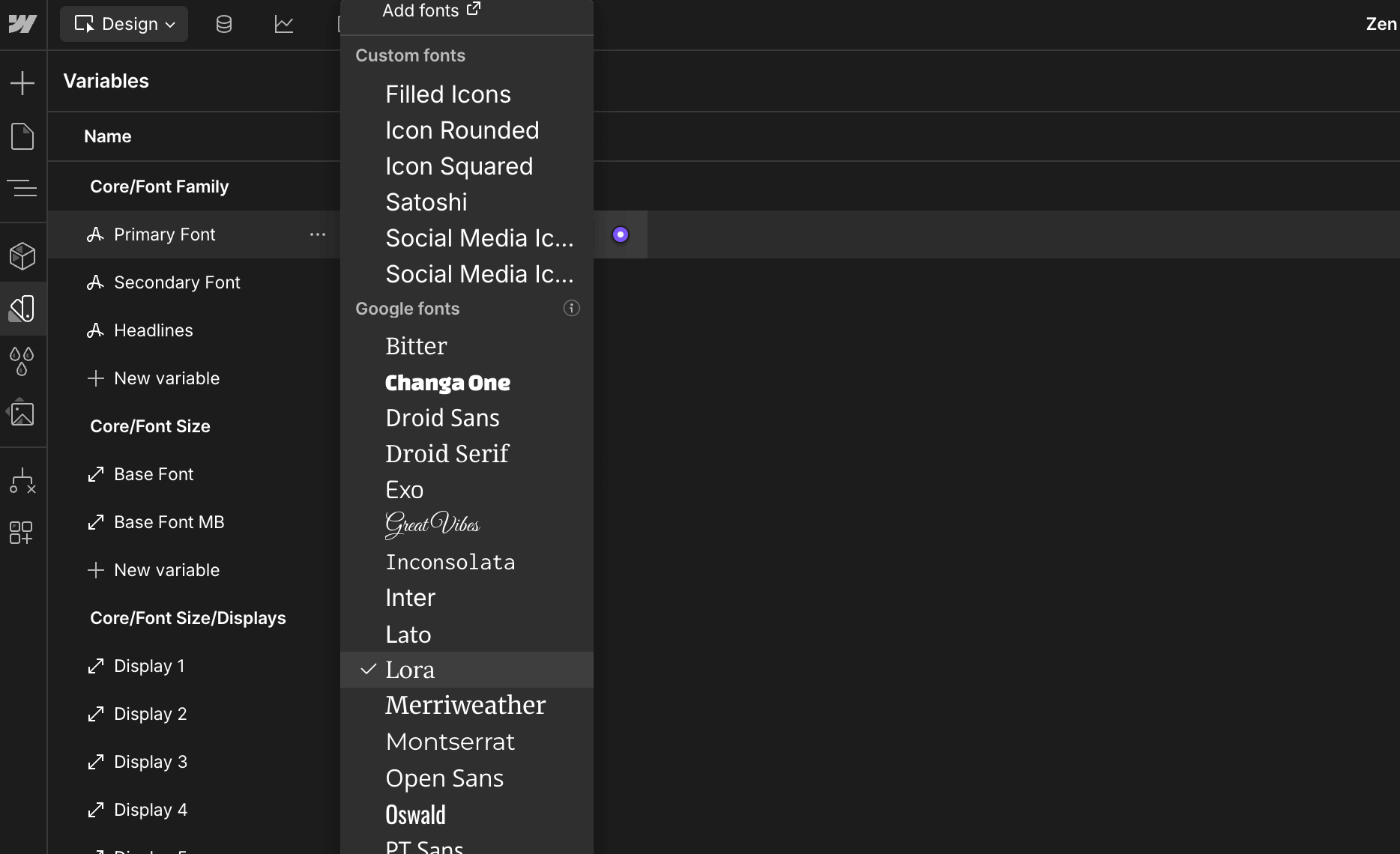
Task: Open the Logic flow icon
Action: [x=22, y=481]
